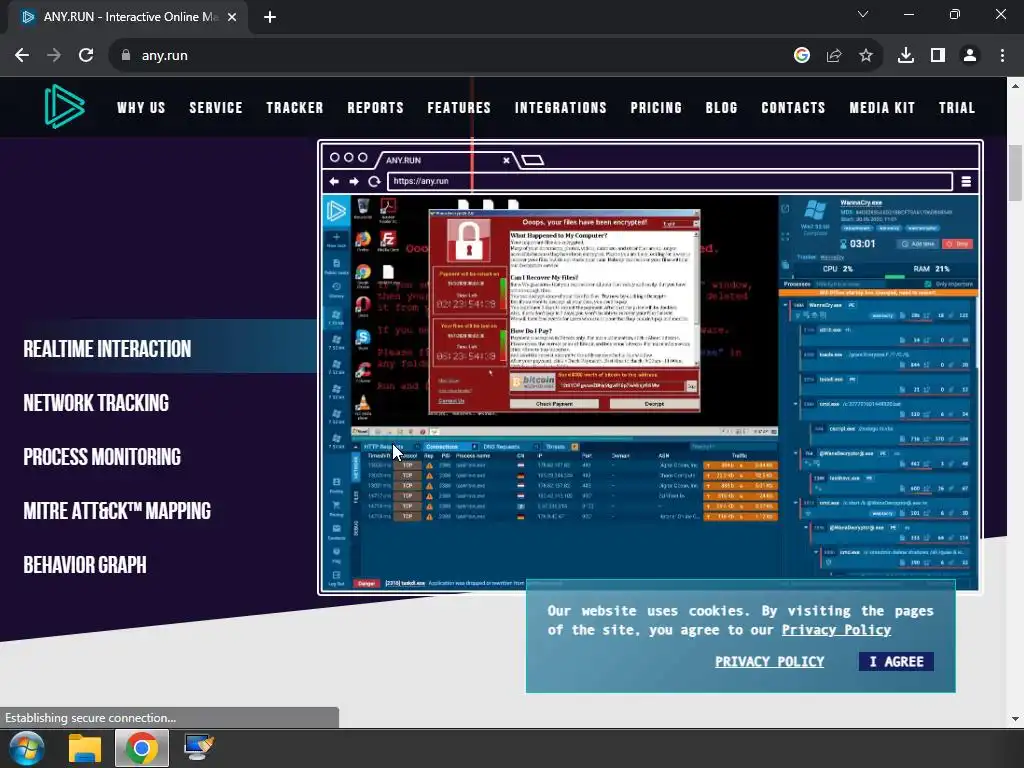
Task: Share this page via share icon
Action: 834,56
